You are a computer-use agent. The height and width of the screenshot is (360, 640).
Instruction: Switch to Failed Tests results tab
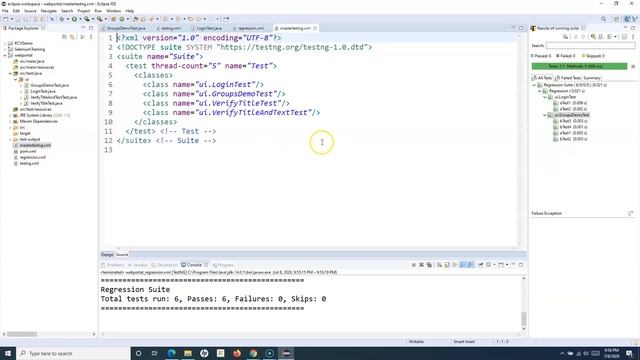pyautogui.click(x=568, y=78)
